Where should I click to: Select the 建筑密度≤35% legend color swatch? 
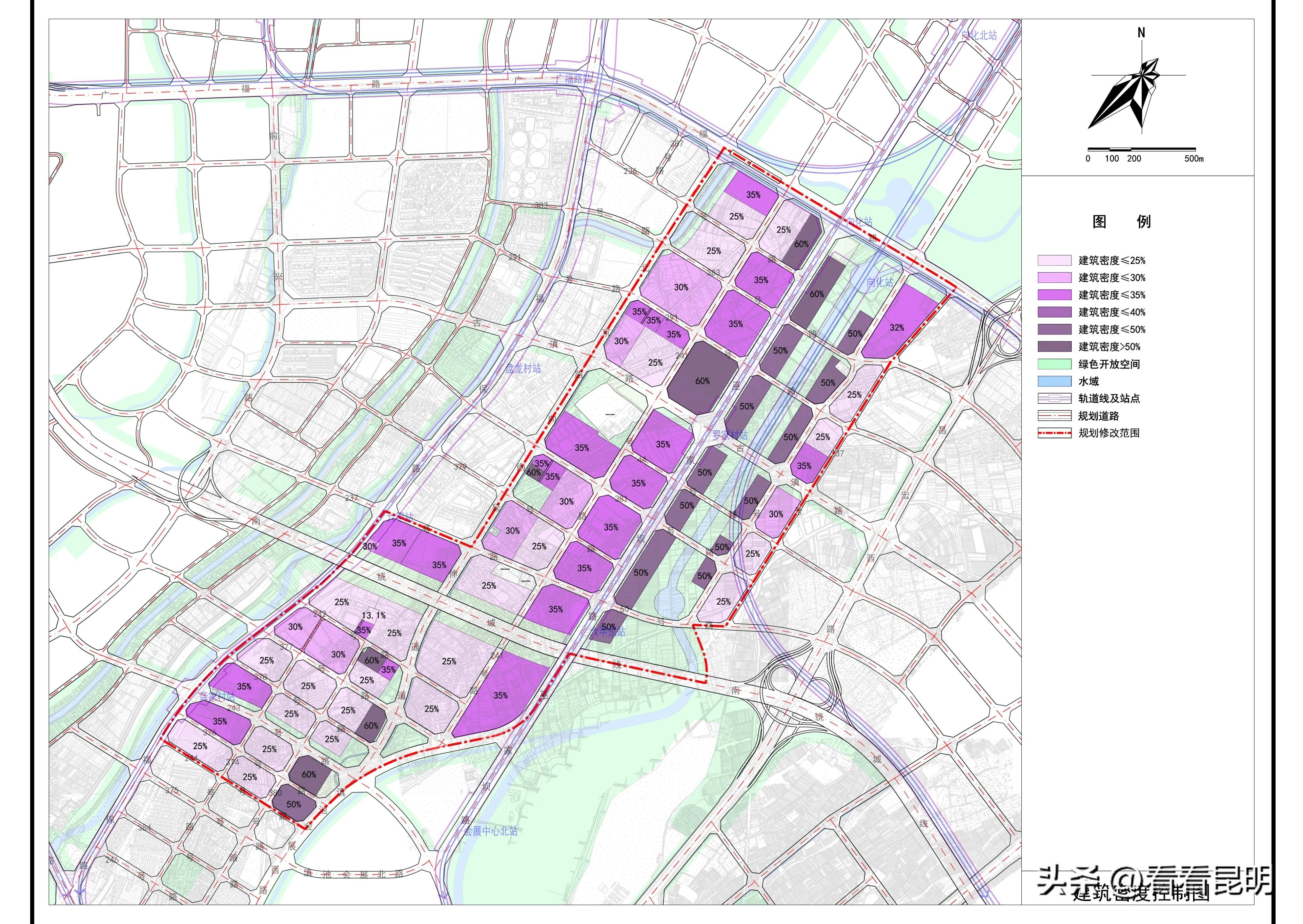point(1055,295)
